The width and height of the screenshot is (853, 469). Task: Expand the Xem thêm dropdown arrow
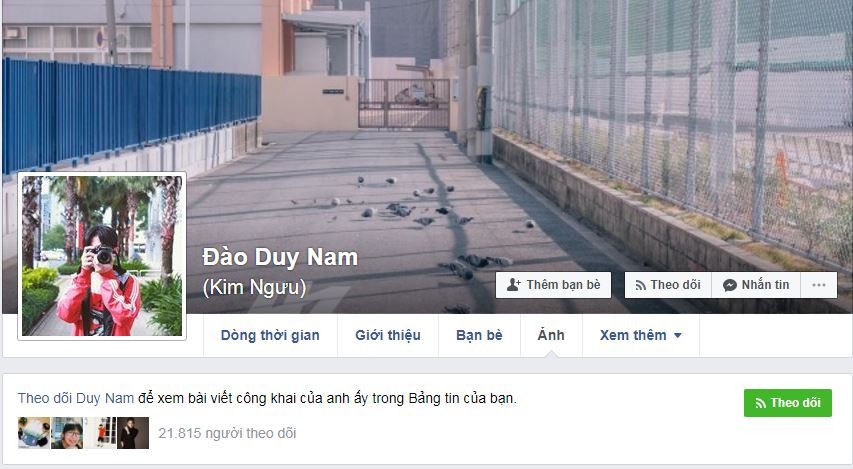tap(678, 336)
